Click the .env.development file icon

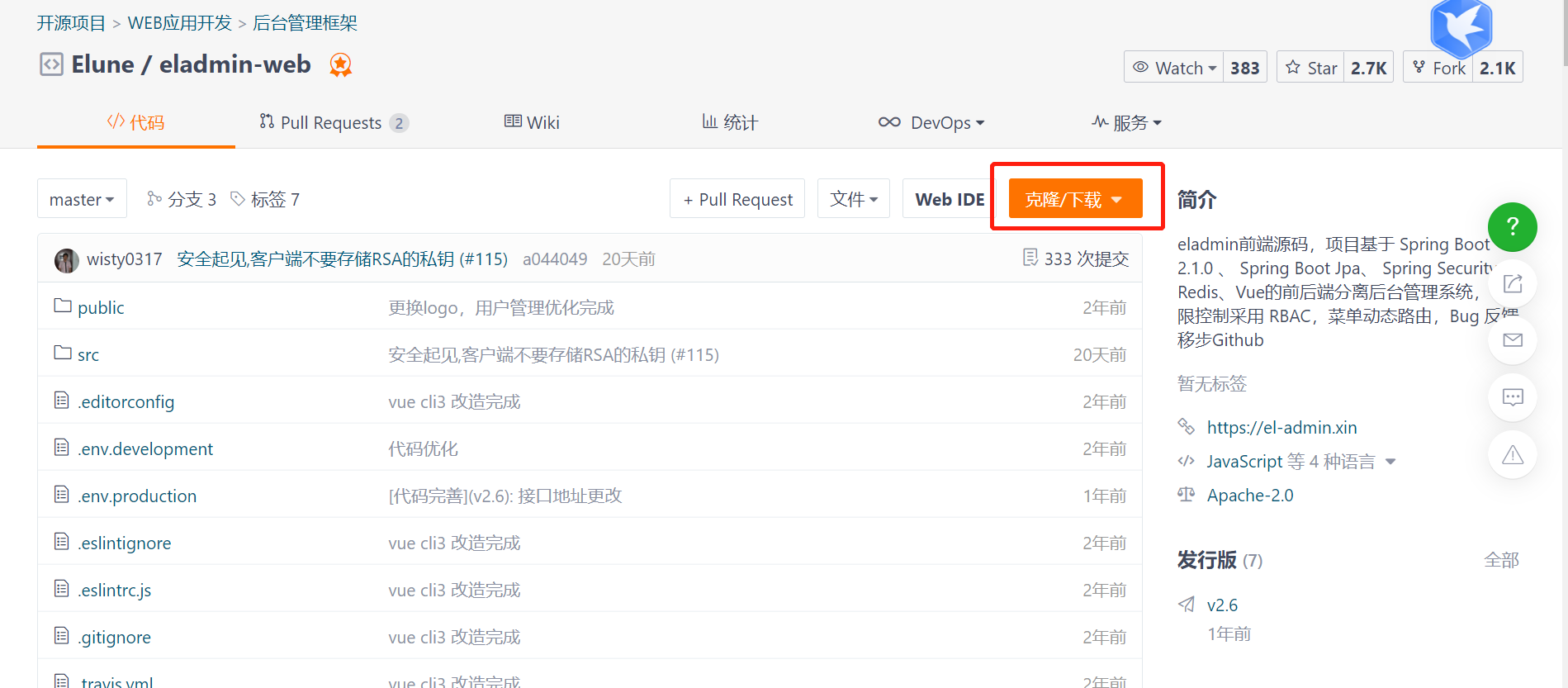(x=61, y=448)
